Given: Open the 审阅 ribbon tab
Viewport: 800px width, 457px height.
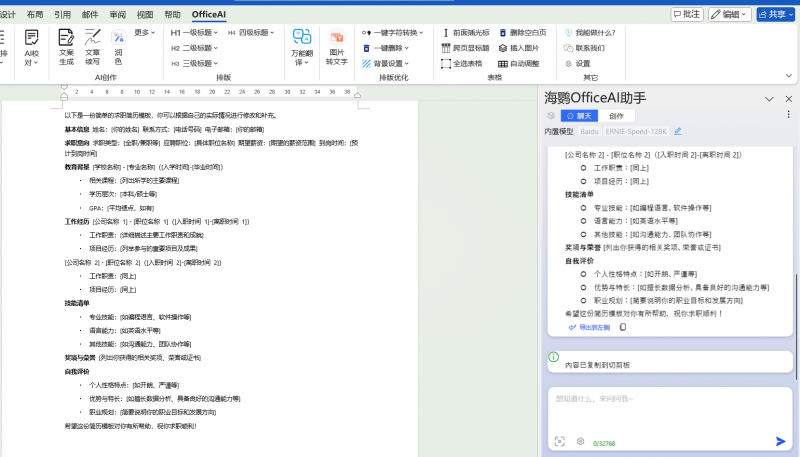Looking at the screenshot, I should coord(117,14).
